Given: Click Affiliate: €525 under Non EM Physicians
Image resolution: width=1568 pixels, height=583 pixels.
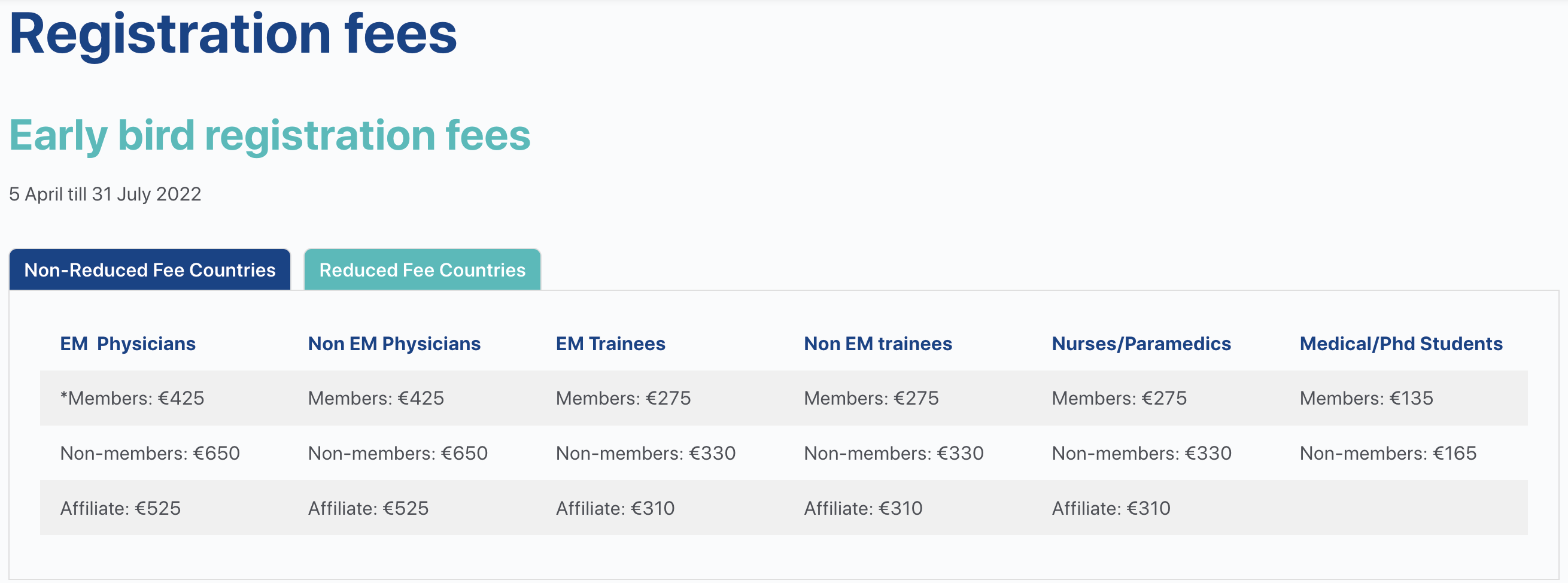Looking at the screenshot, I should coord(368,508).
